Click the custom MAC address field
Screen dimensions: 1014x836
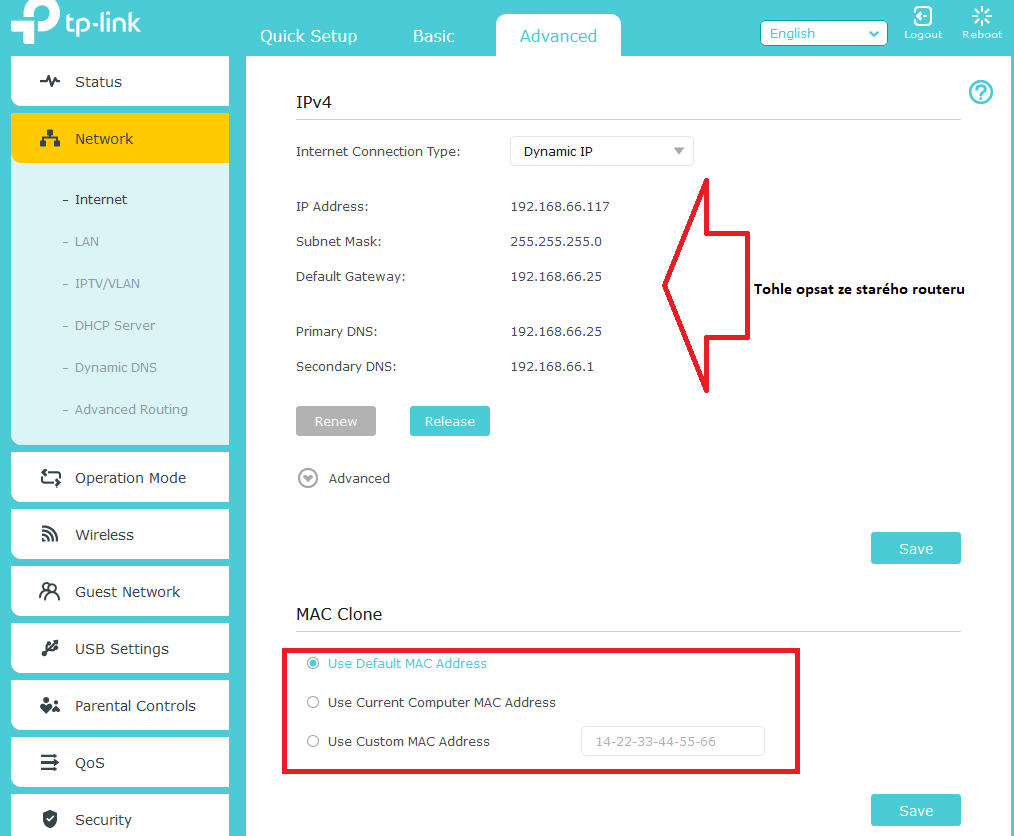(x=673, y=741)
